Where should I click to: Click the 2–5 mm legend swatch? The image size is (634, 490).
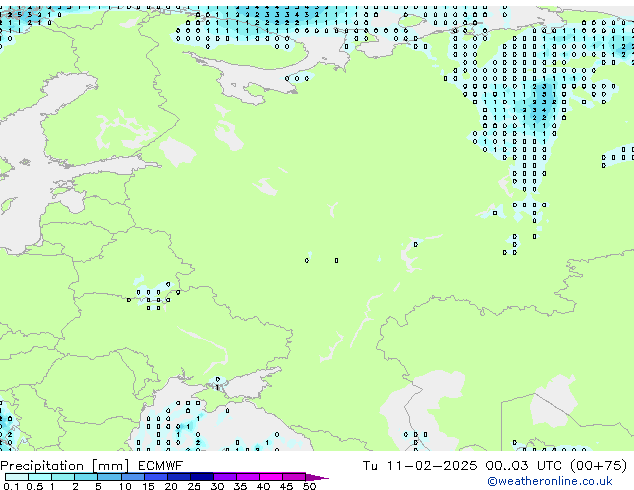pyautogui.click(x=86, y=477)
